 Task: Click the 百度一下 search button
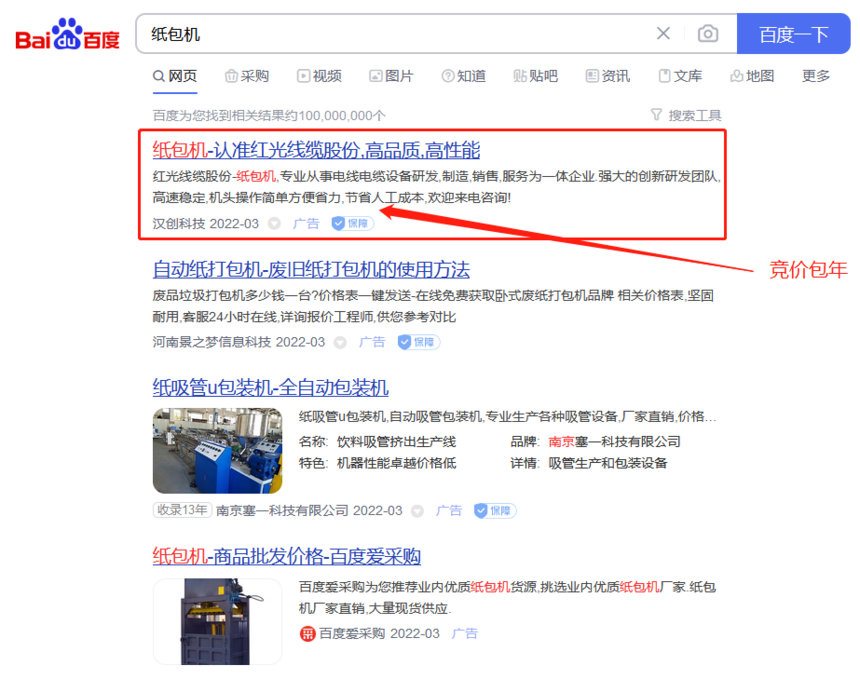click(793, 34)
